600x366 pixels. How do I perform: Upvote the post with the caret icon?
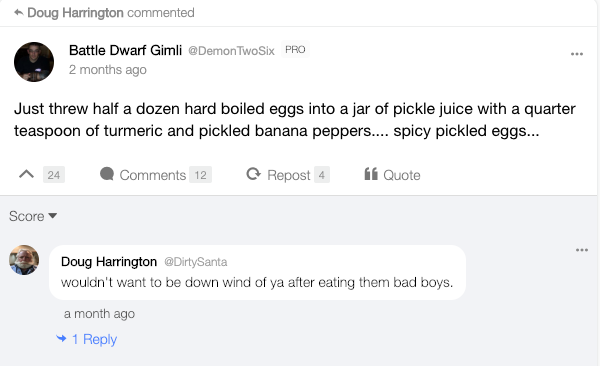(26, 175)
